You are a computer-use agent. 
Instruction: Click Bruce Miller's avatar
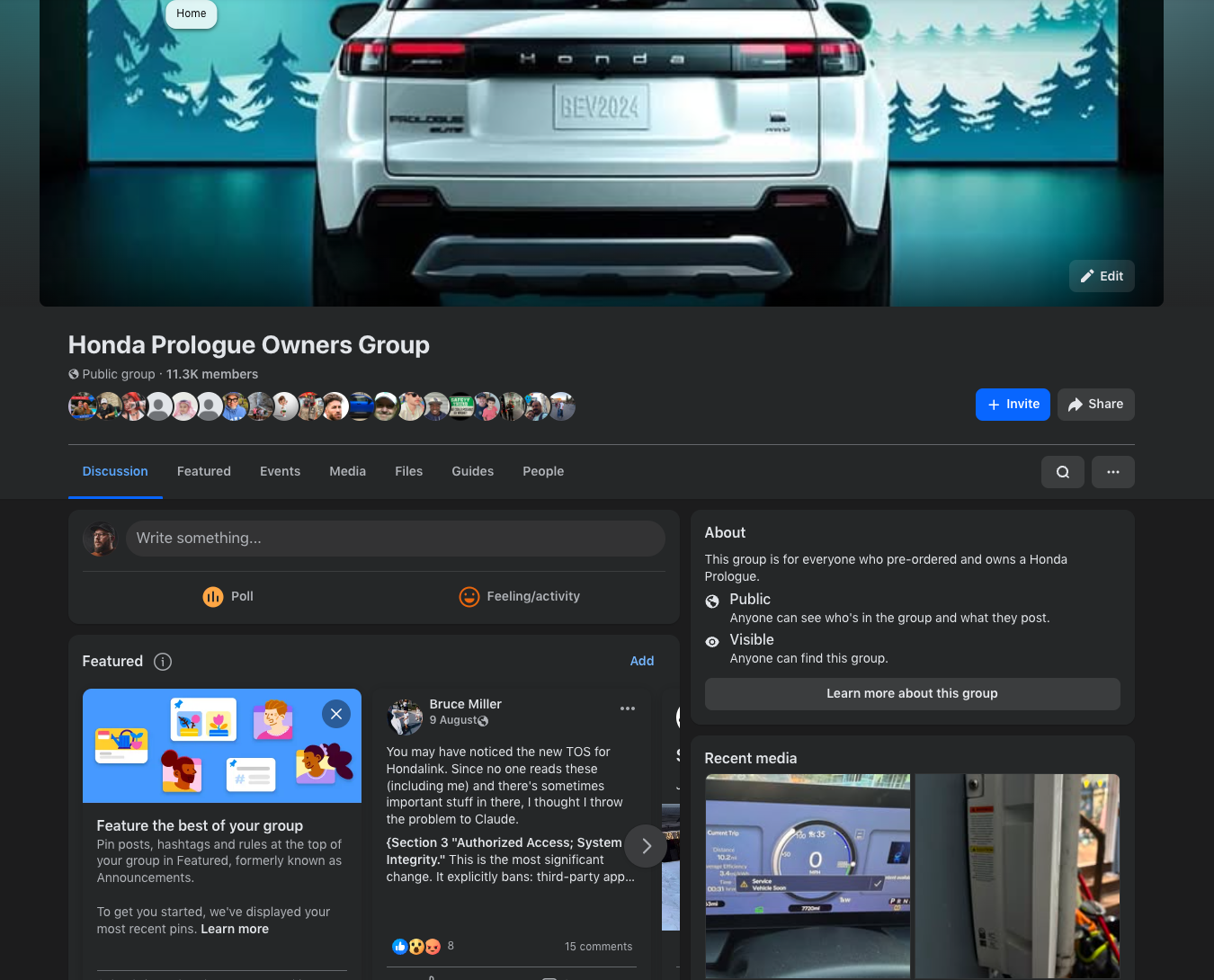click(405, 717)
